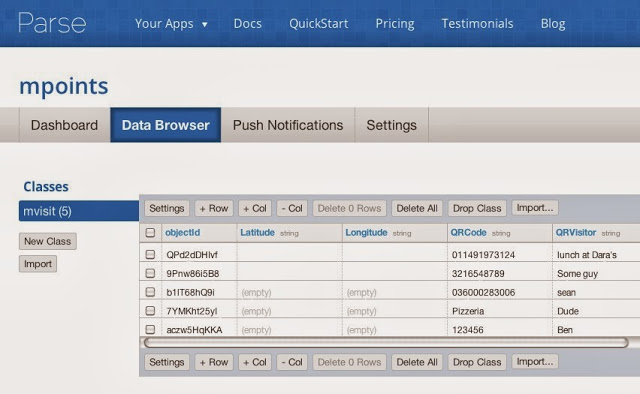
Task: Click the top Import... toolbar button
Action: pyautogui.click(x=535, y=208)
